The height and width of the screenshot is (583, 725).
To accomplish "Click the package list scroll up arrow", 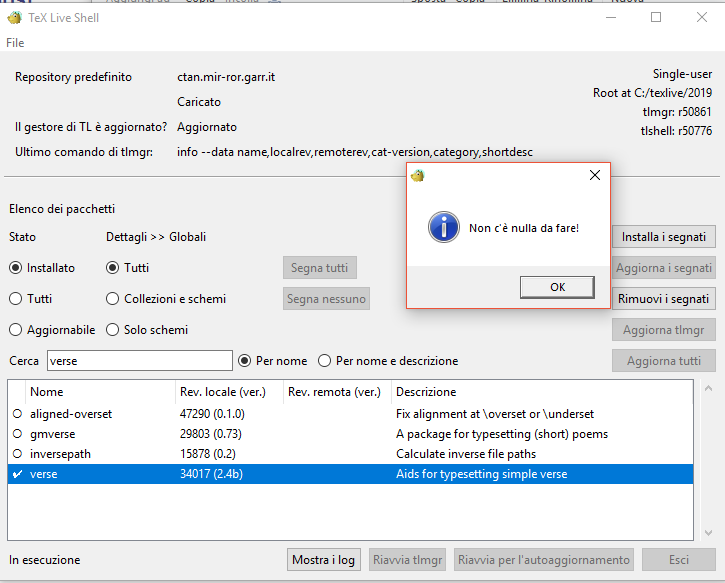I will [x=708, y=389].
